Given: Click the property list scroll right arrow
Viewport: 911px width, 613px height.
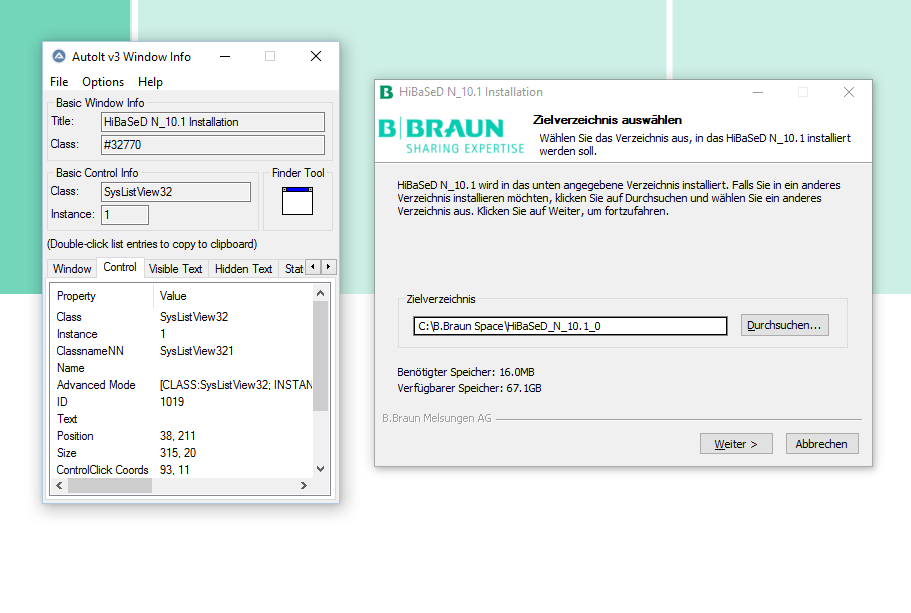Looking at the screenshot, I should (304, 485).
